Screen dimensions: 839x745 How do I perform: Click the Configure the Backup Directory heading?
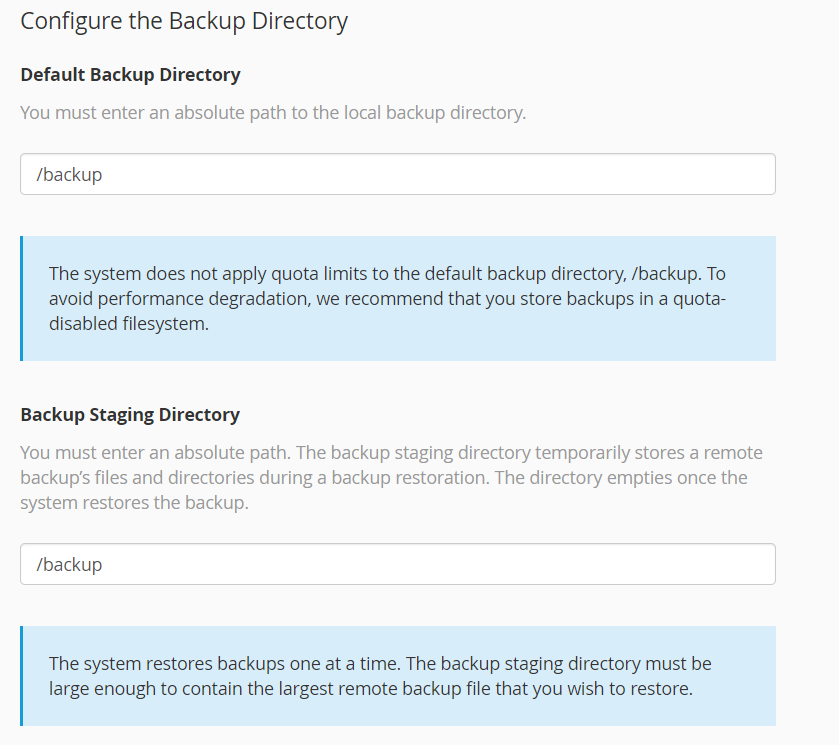point(184,21)
